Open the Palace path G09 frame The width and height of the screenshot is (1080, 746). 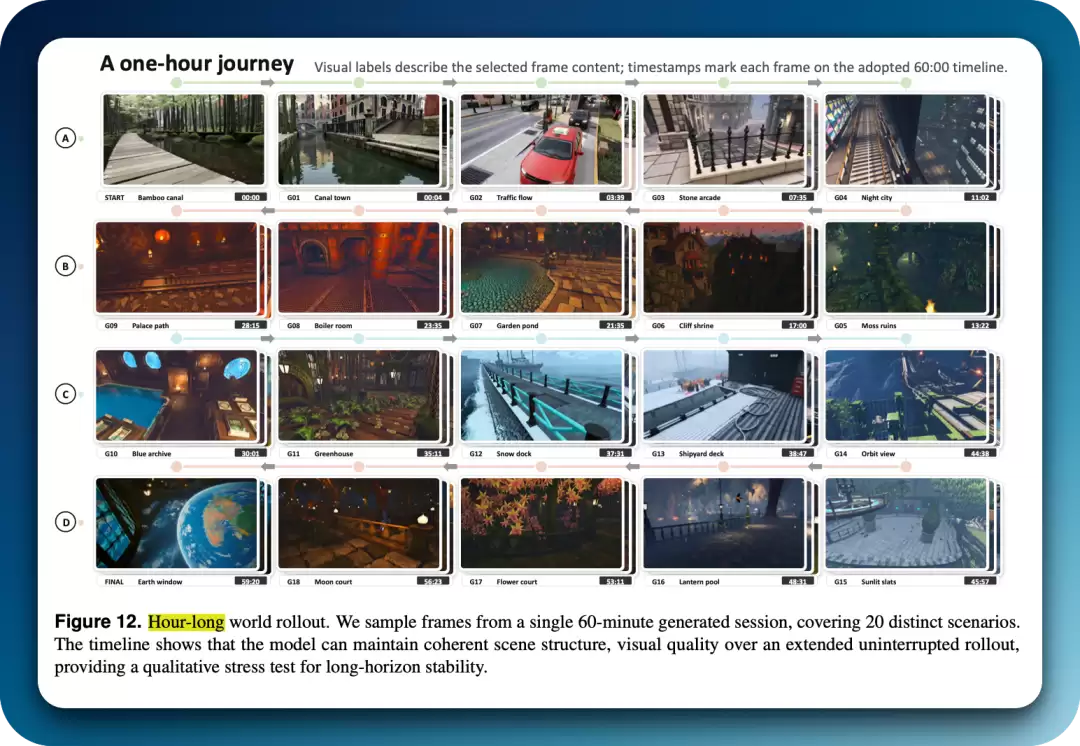pos(176,267)
